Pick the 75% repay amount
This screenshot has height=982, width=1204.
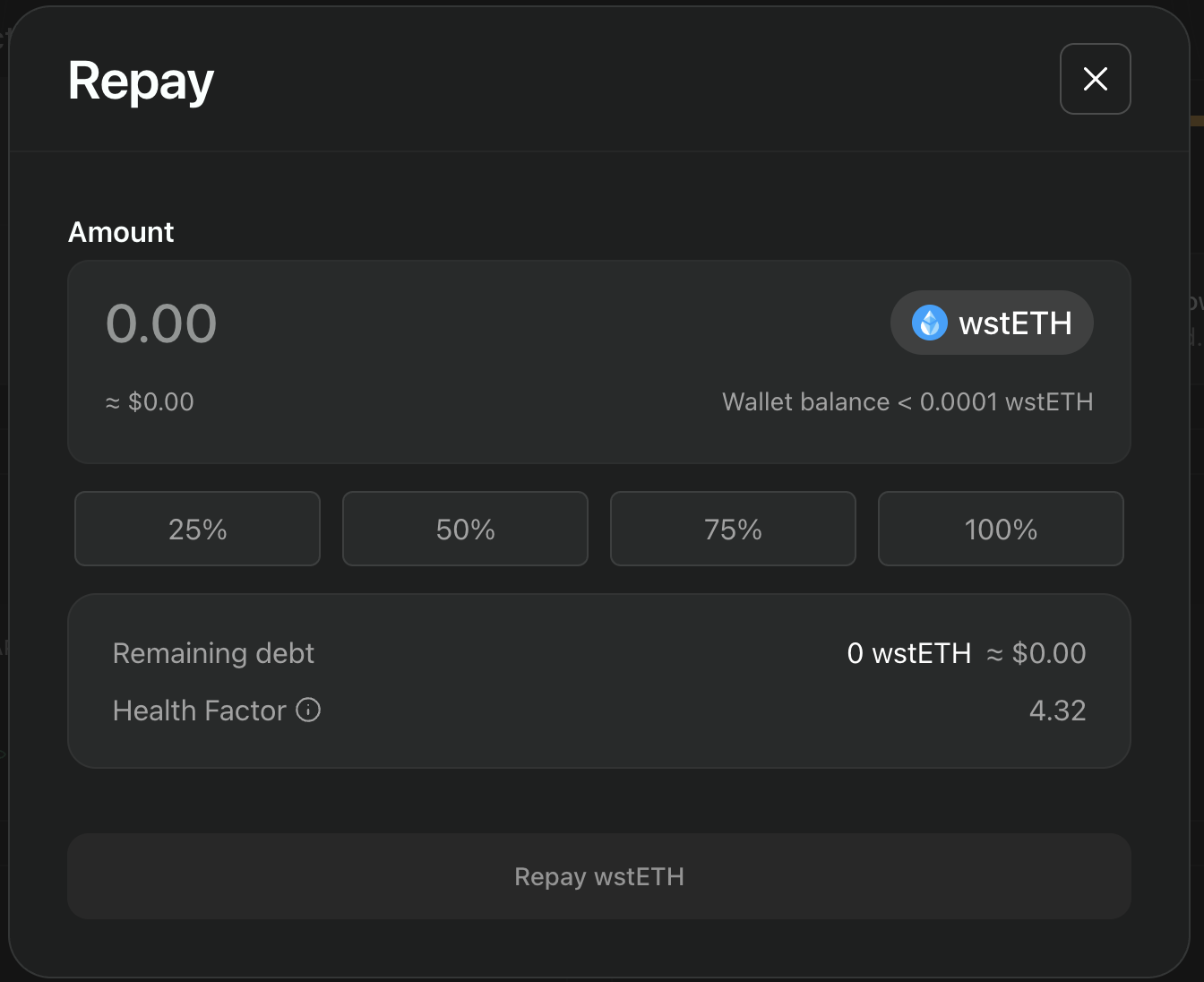coord(733,529)
